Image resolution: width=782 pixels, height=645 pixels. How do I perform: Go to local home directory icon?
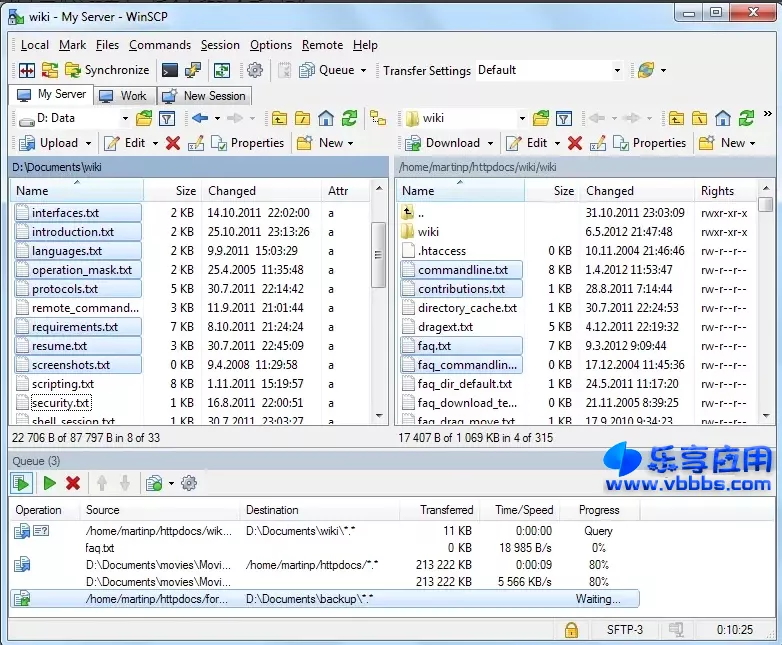[326, 119]
